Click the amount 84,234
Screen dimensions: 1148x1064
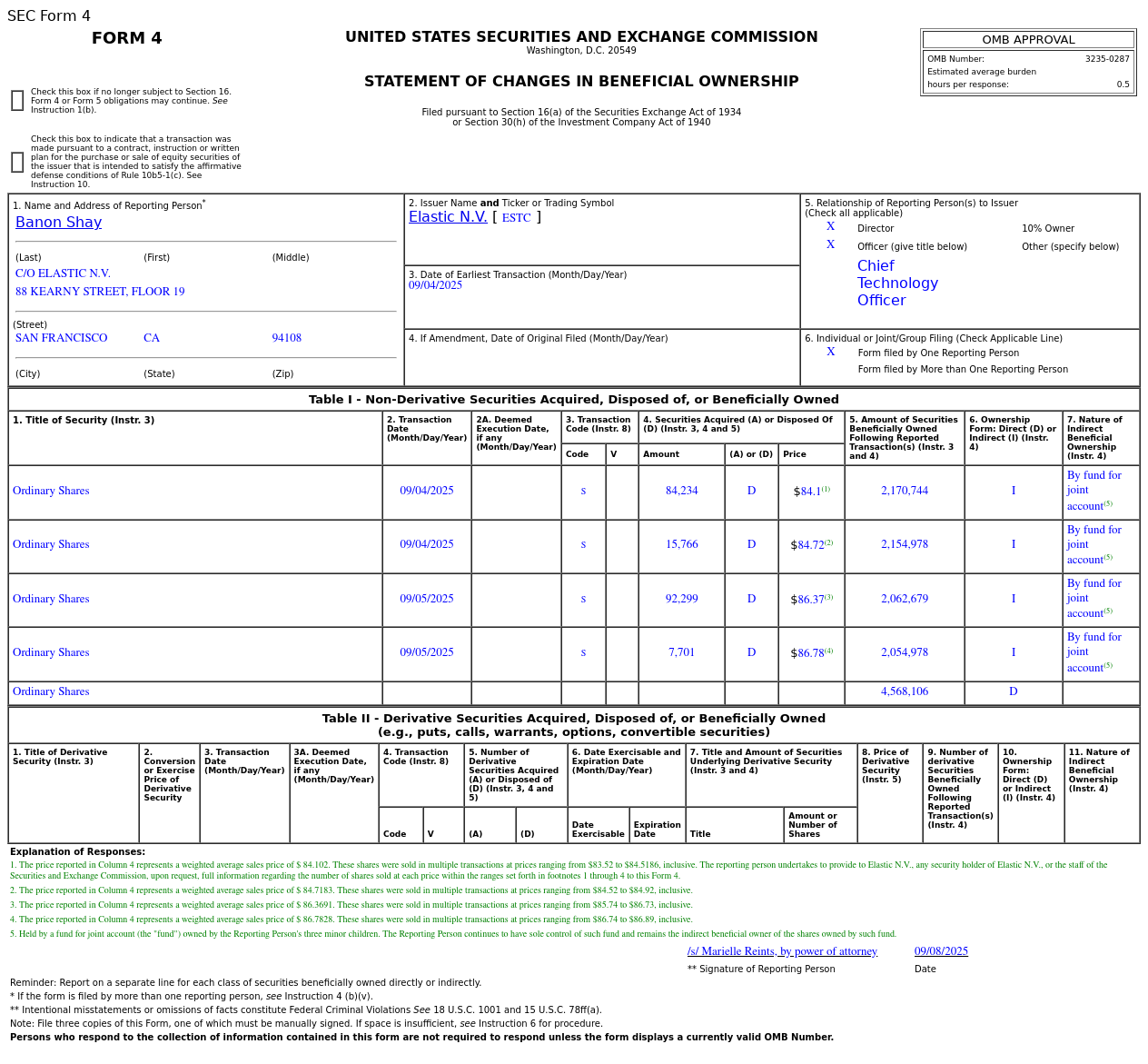tap(681, 491)
